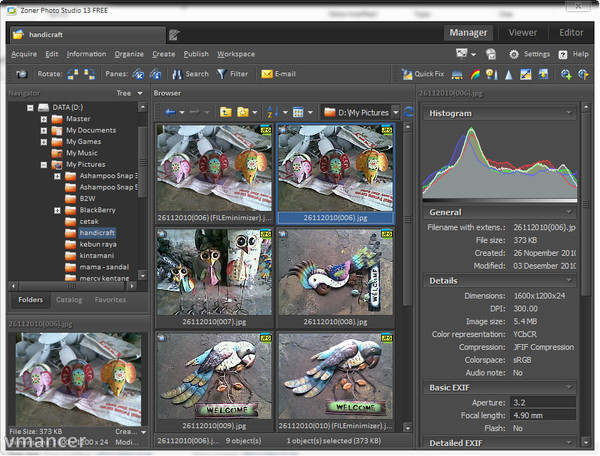Open the Publish menu
Screen dimensions: 600x456
click(x=196, y=54)
